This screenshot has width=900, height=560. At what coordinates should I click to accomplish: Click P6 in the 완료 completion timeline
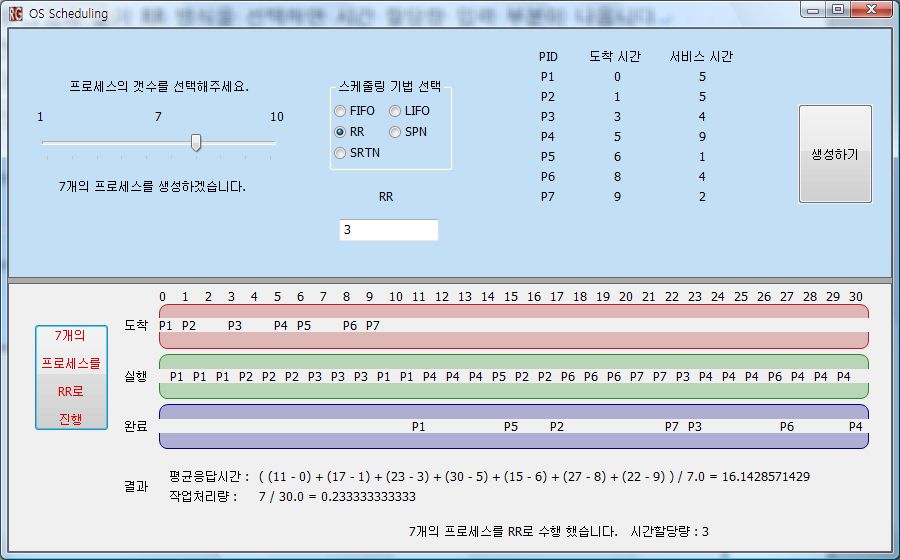click(787, 427)
